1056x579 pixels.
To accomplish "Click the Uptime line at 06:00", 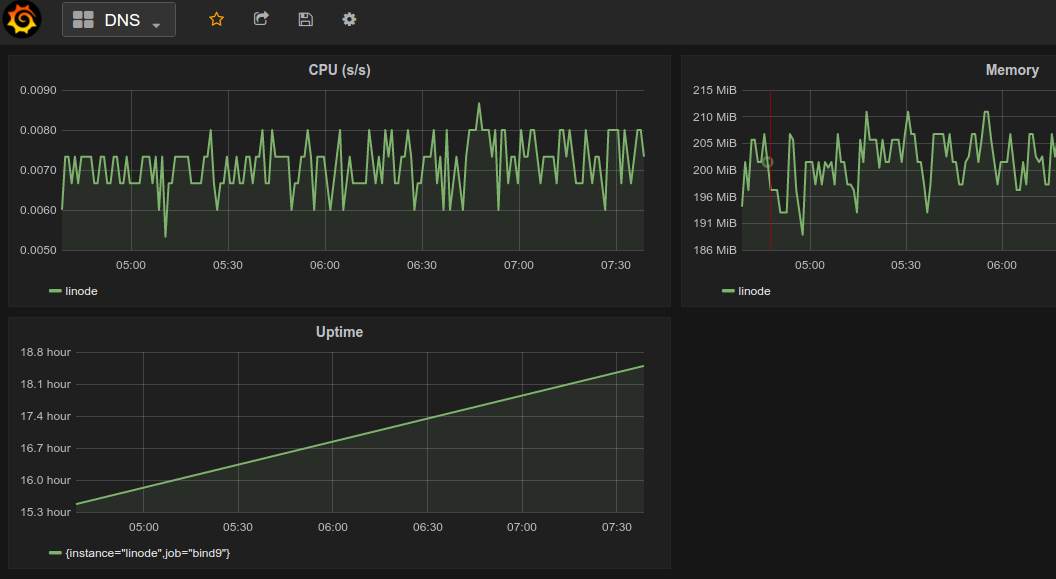I will pyautogui.click(x=333, y=442).
